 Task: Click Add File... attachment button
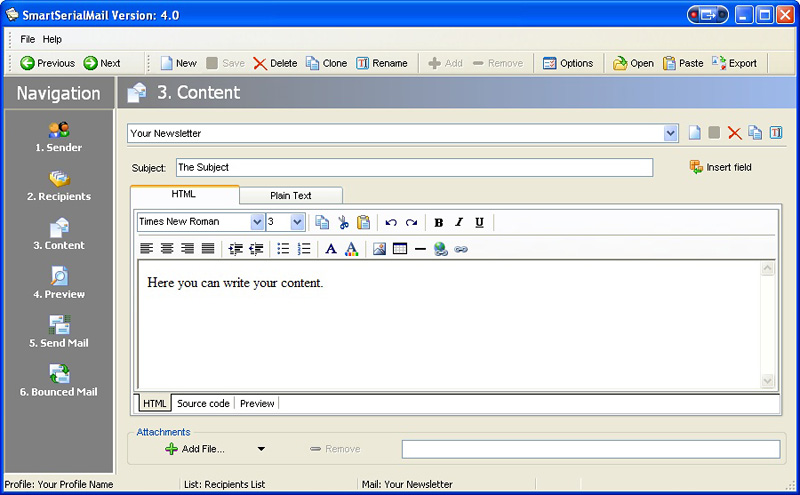pyautogui.click(x=194, y=449)
